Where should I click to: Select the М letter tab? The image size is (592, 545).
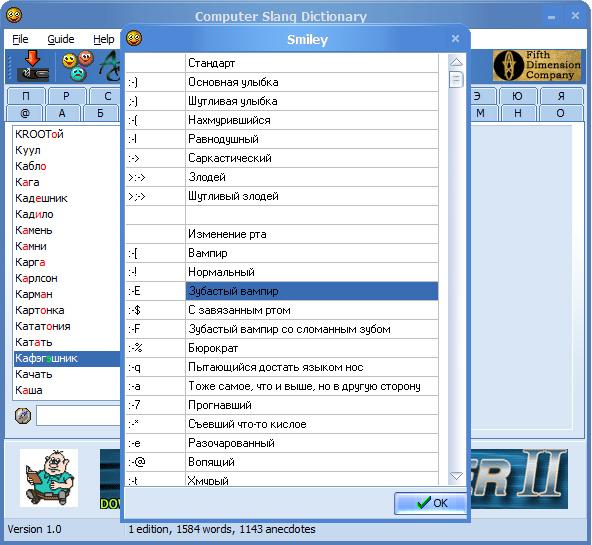484,113
